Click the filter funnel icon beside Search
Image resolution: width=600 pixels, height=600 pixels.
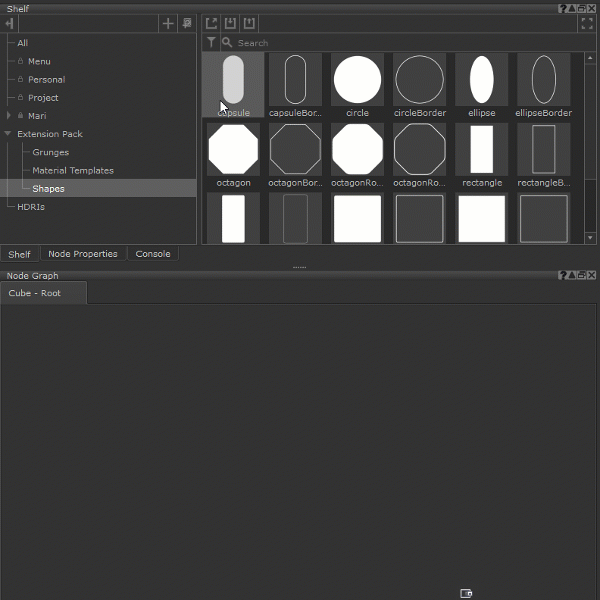pyautogui.click(x=211, y=43)
